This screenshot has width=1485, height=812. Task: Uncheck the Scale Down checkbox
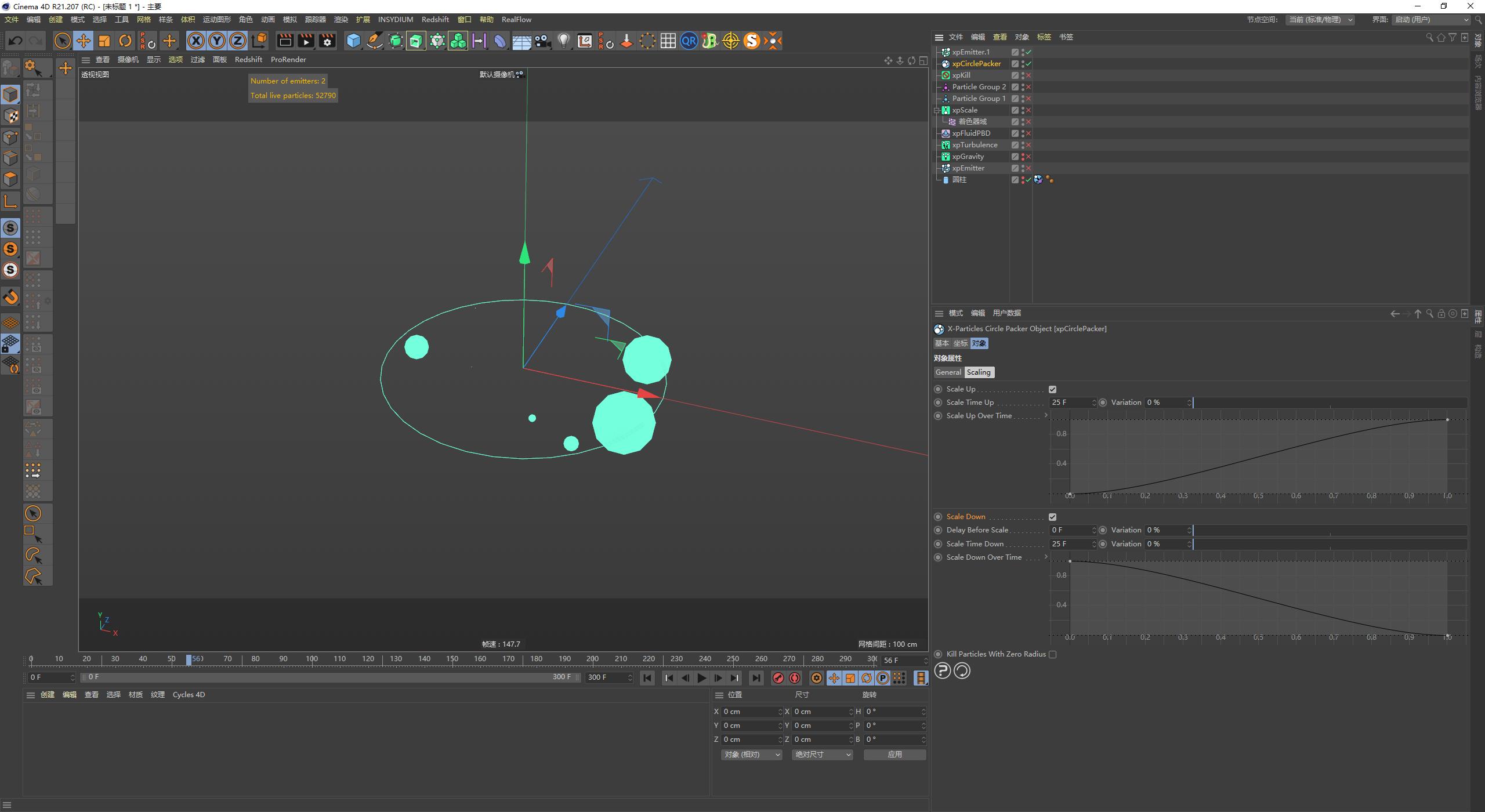point(1053,516)
